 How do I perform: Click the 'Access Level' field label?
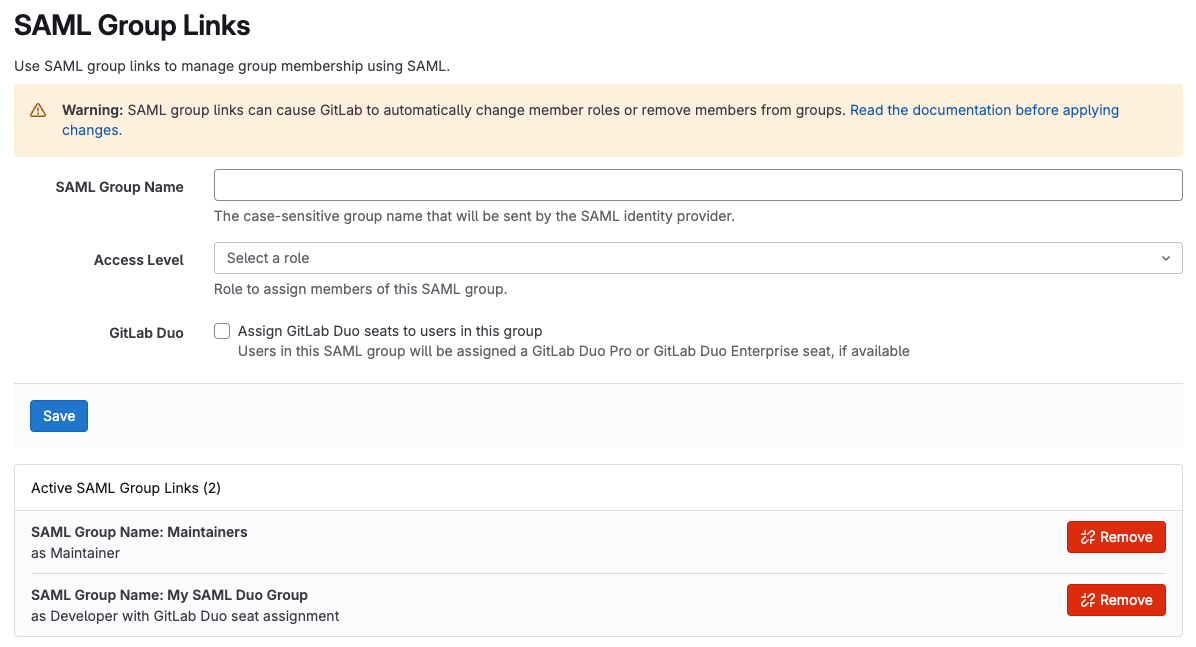pyautogui.click(x=138, y=260)
